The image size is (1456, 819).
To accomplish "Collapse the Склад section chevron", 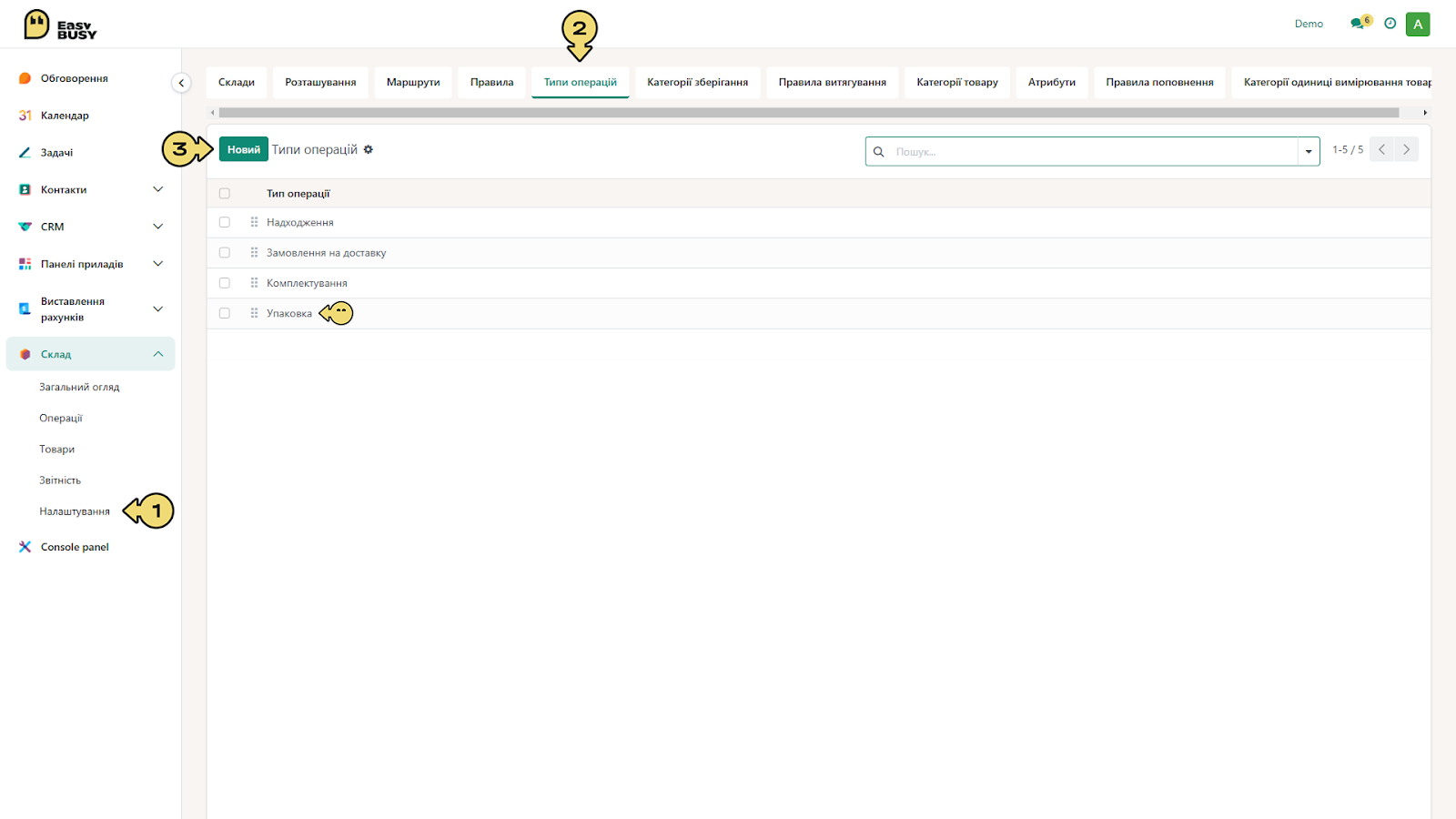I will [x=158, y=354].
